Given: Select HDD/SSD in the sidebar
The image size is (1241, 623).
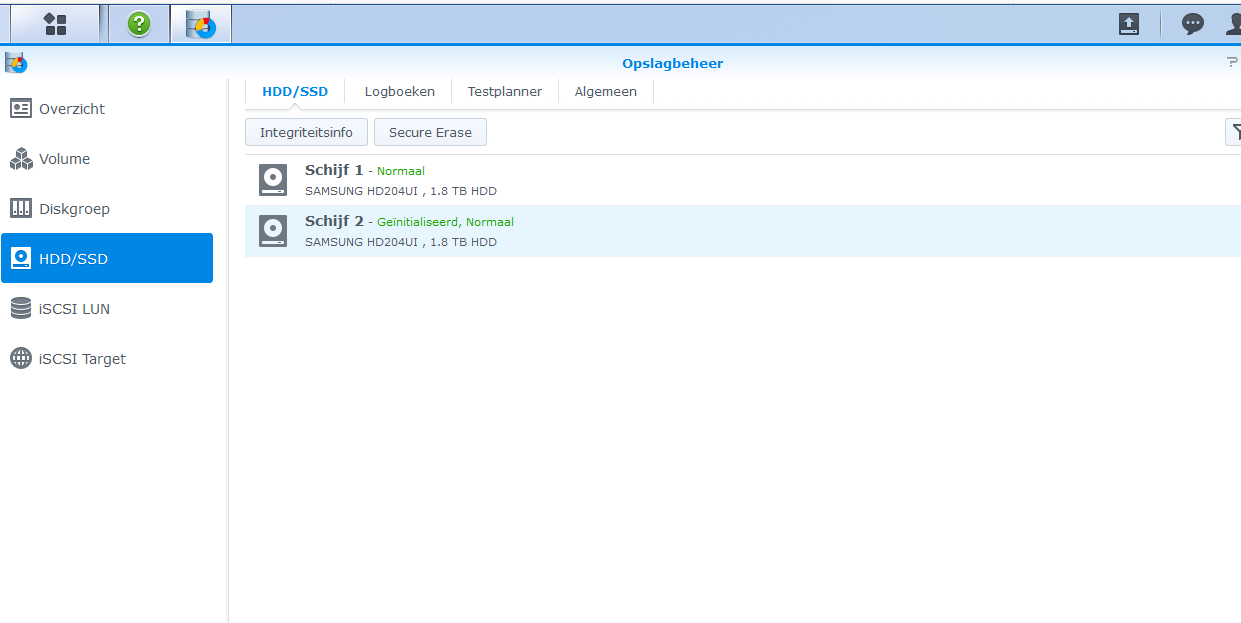Looking at the screenshot, I should point(107,258).
